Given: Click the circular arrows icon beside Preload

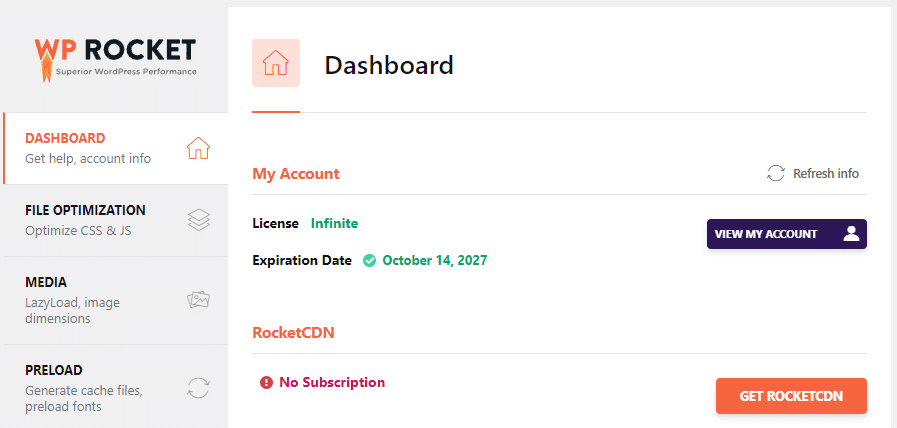Looking at the screenshot, I should coord(198,387).
